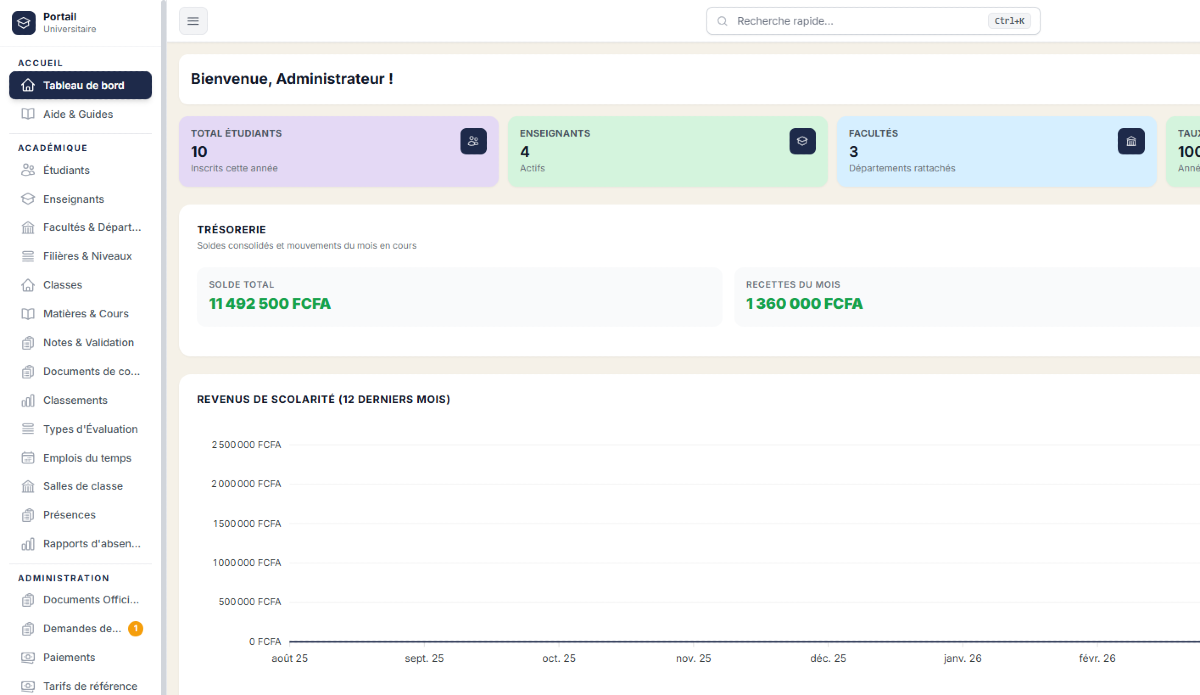Open Filières & Niveaux page
Viewport: 1200px width, 695px height.
coord(80,256)
